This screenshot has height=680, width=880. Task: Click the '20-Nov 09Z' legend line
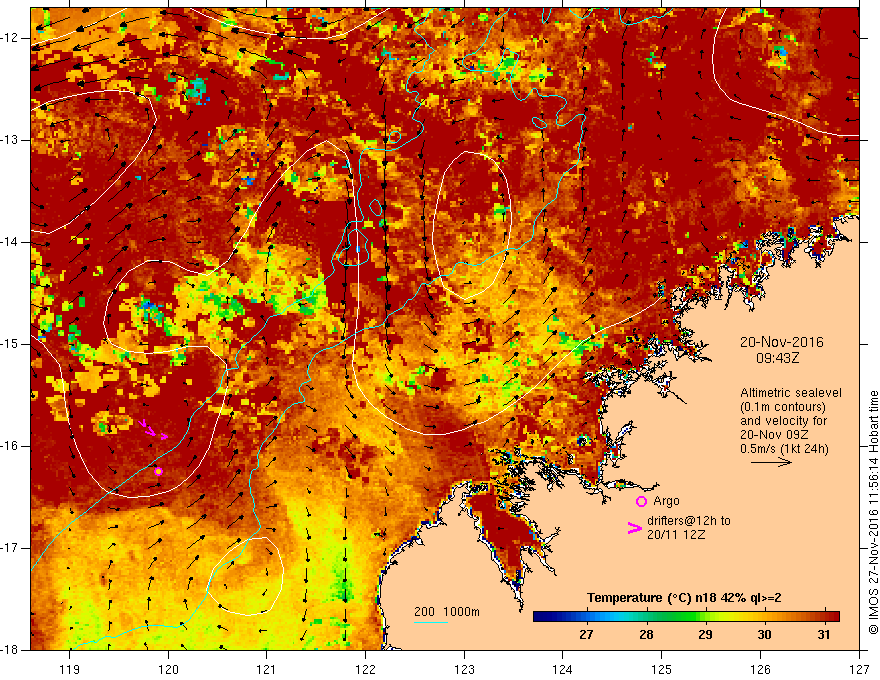pyautogui.click(x=771, y=435)
